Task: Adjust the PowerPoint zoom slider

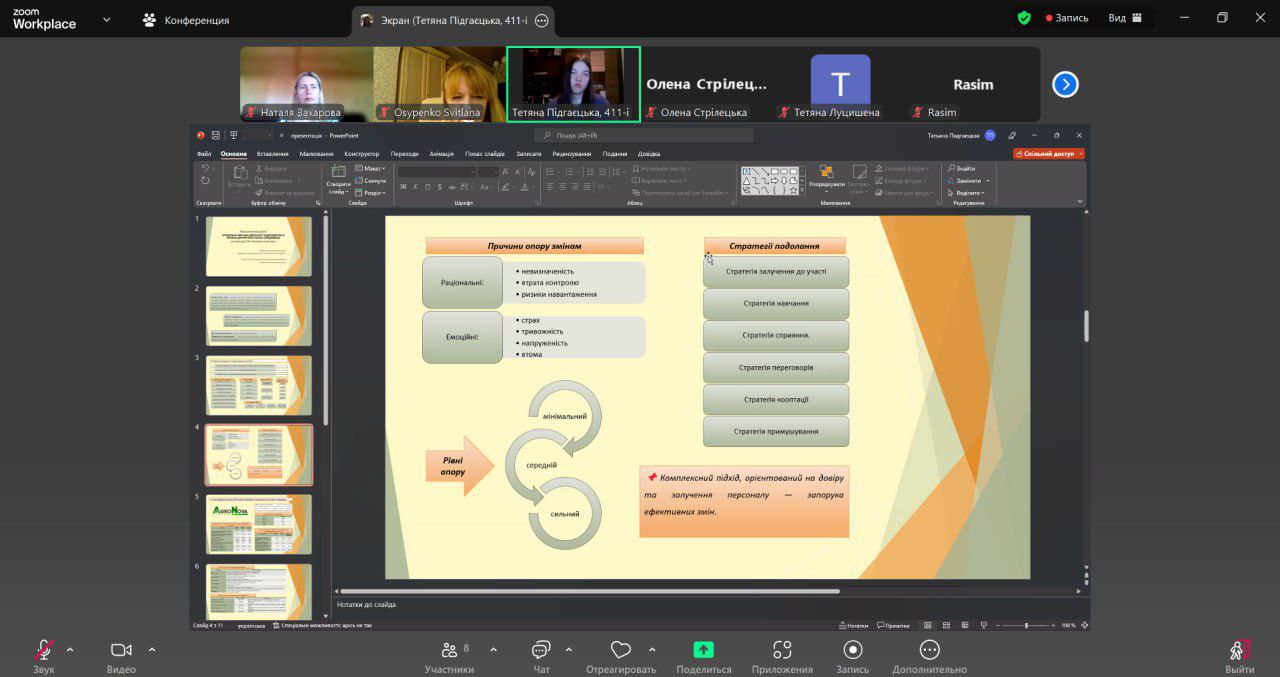Action: [x=1026, y=625]
